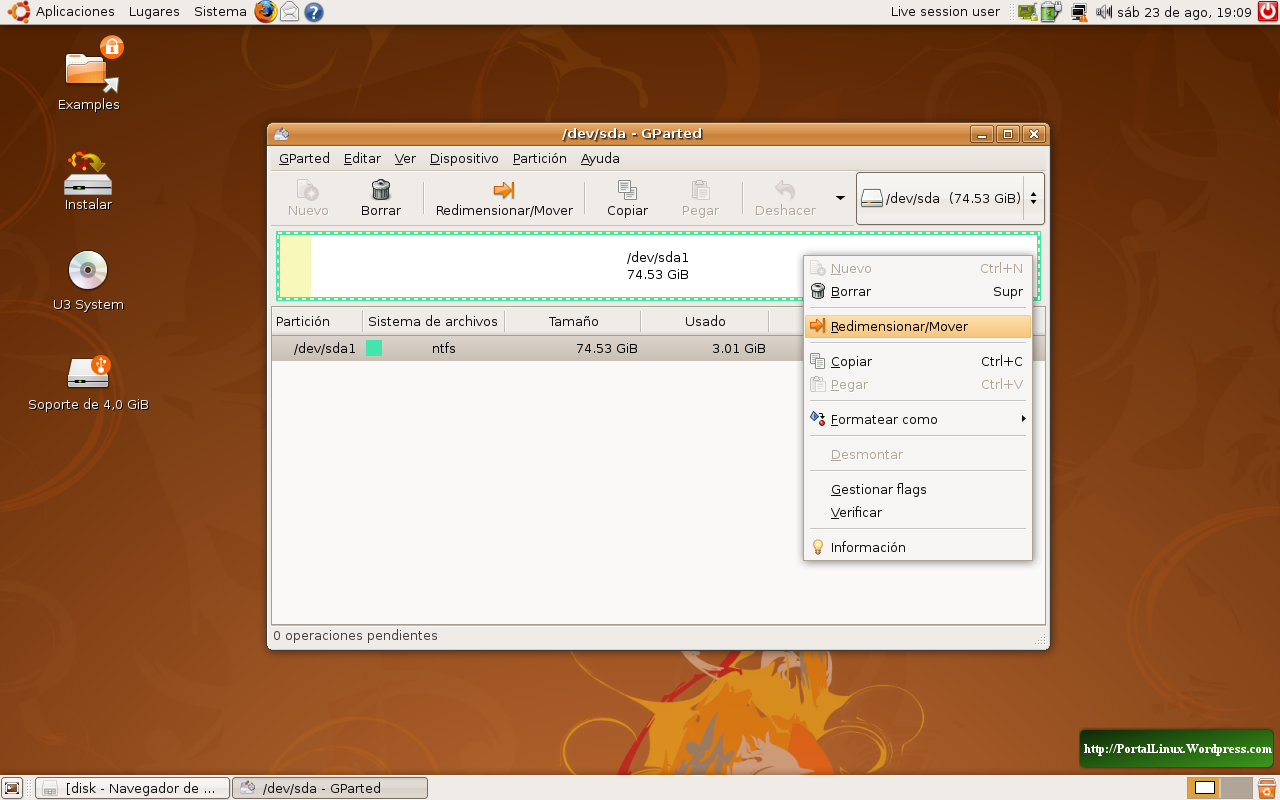This screenshot has height=800, width=1280.
Task: Open the Partición menu
Action: pyautogui.click(x=539, y=158)
